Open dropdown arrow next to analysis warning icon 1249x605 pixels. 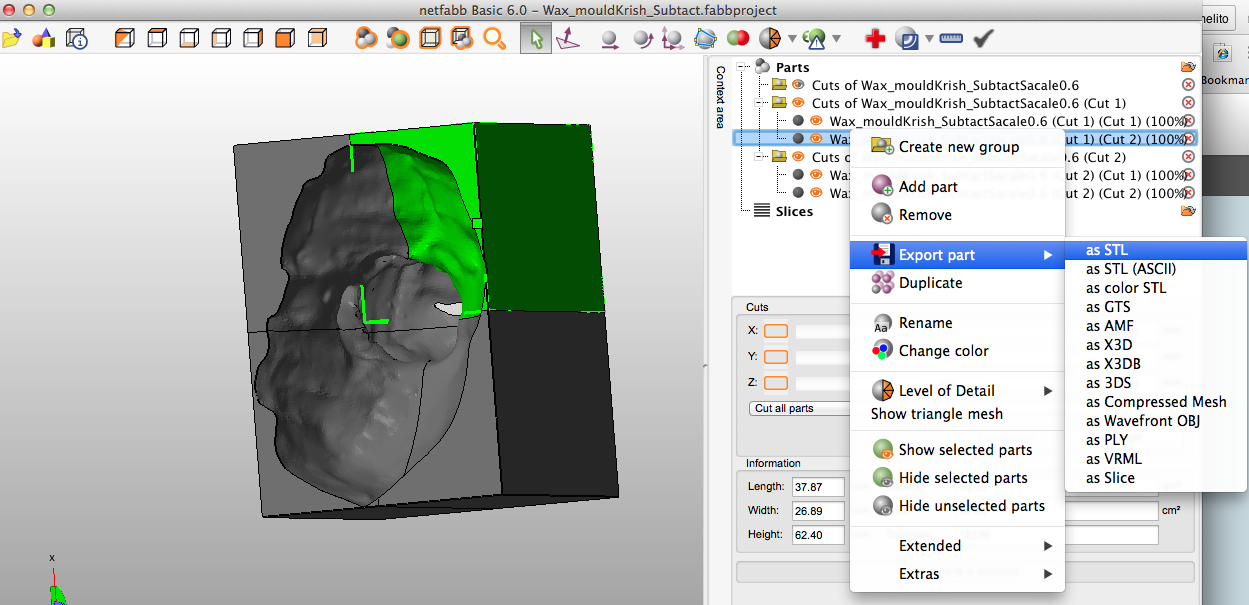(x=836, y=40)
